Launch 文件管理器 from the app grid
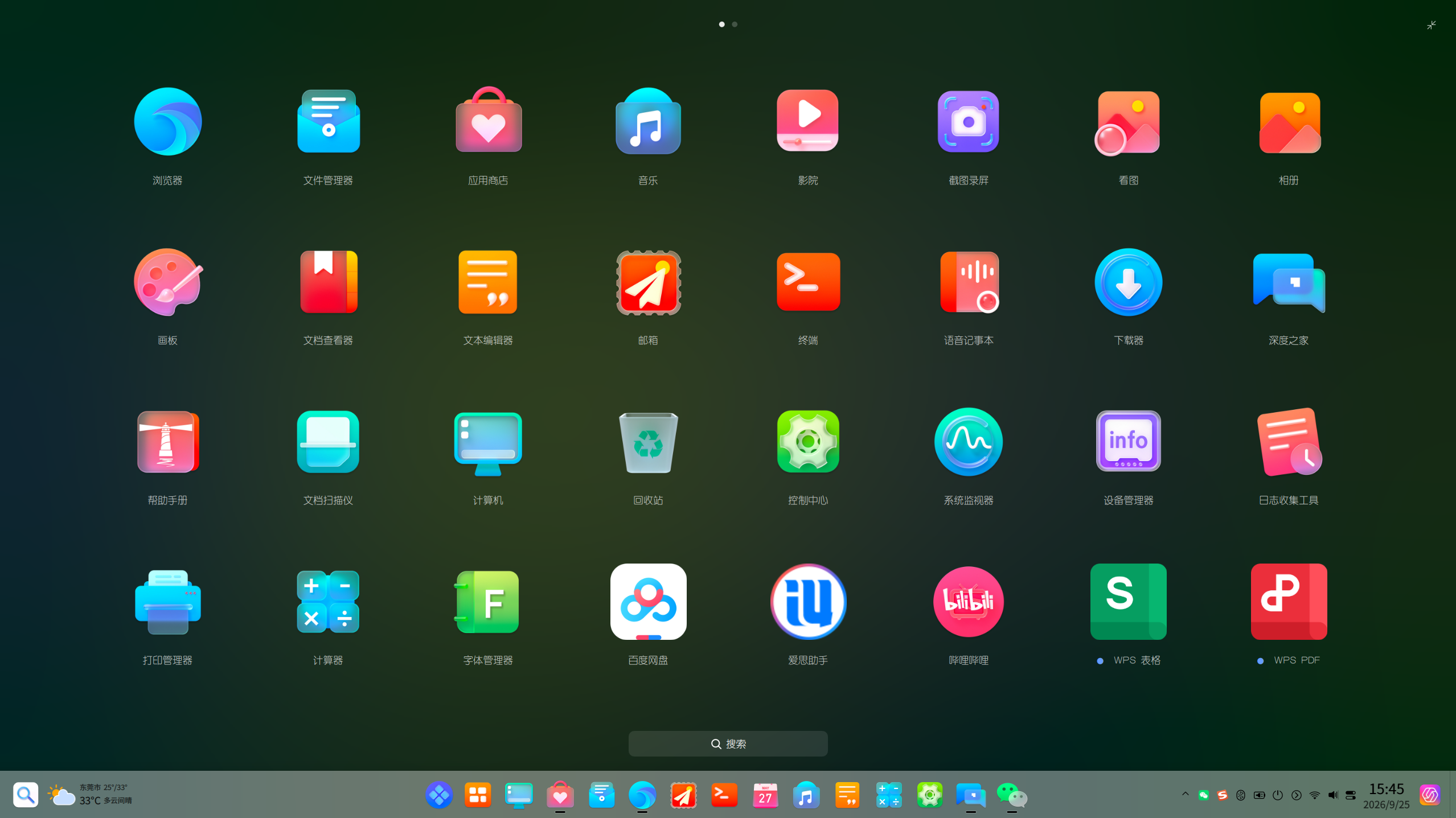 pyautogui.click(x=328, y=121)
